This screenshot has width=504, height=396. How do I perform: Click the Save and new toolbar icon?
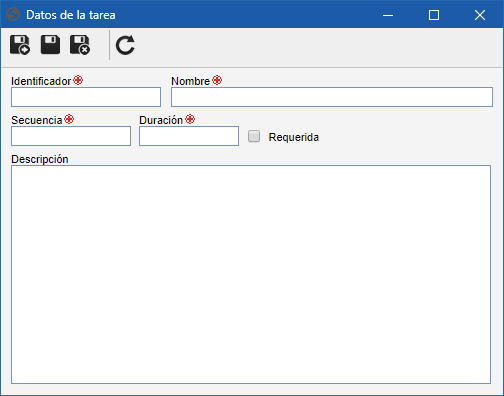pos(20,45)
